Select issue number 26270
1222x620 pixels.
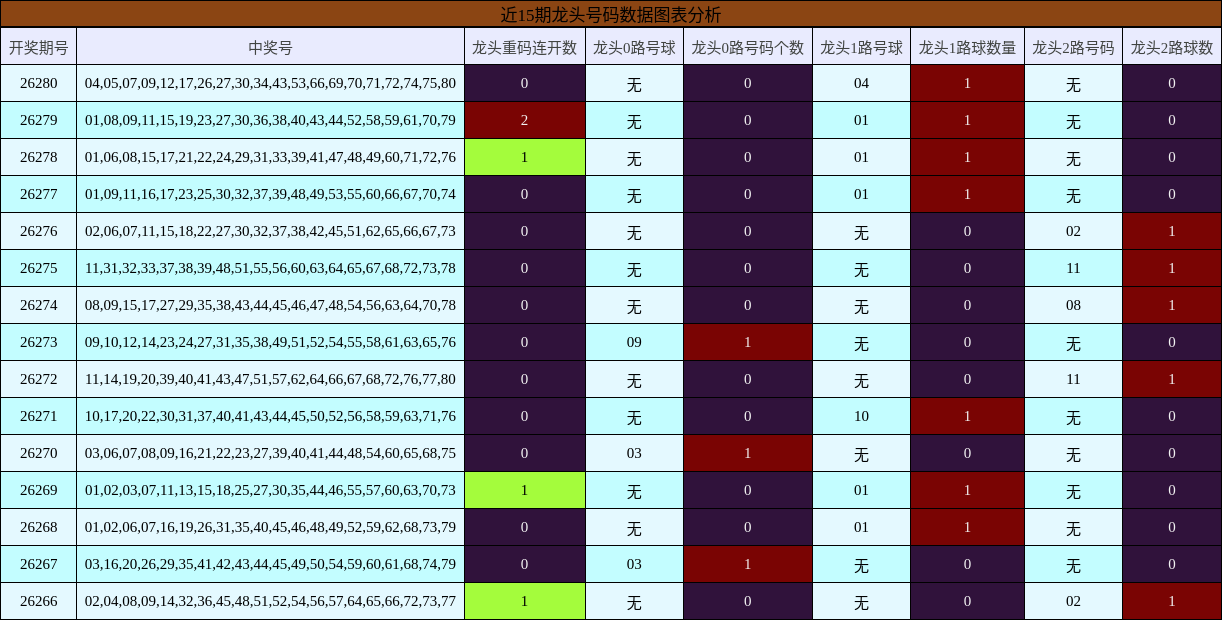coord(38,453)
